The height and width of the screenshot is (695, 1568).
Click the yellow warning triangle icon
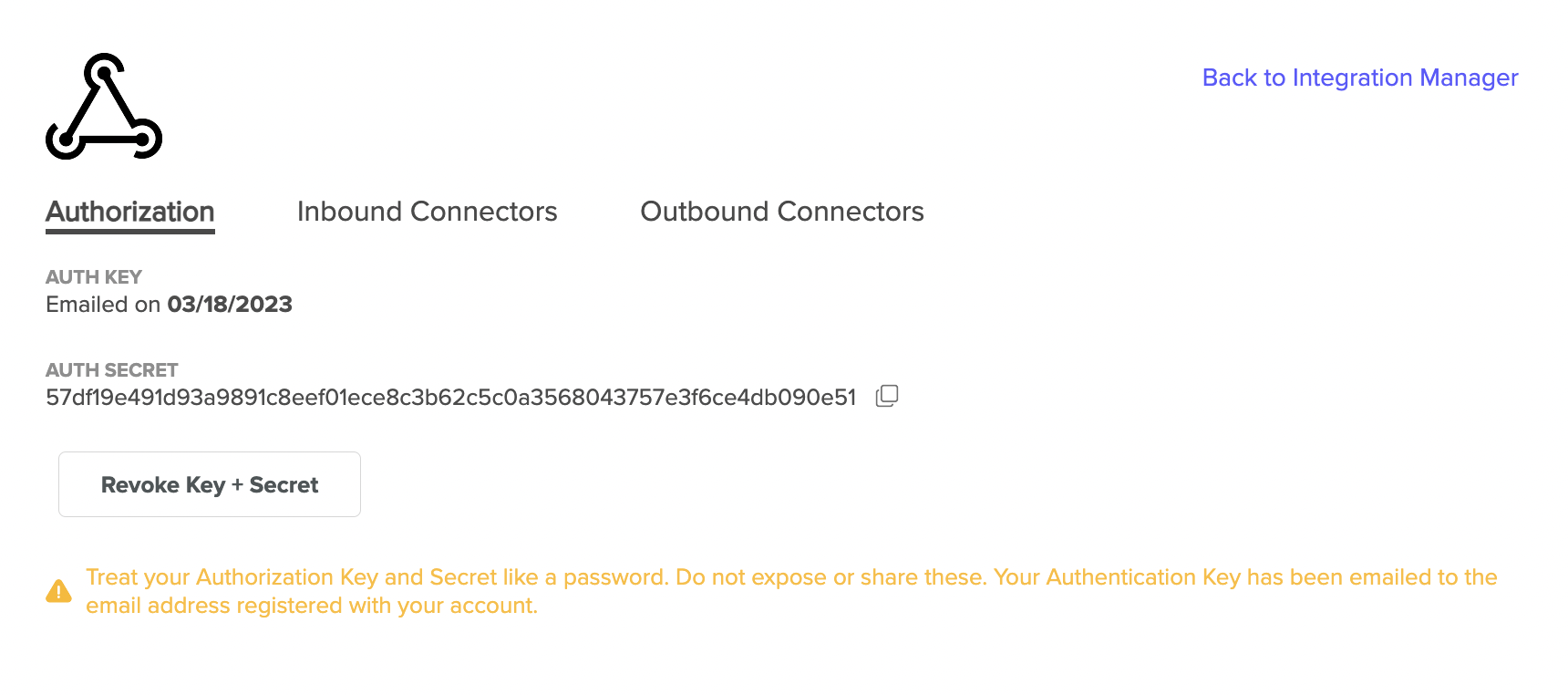tap(58, 591)
